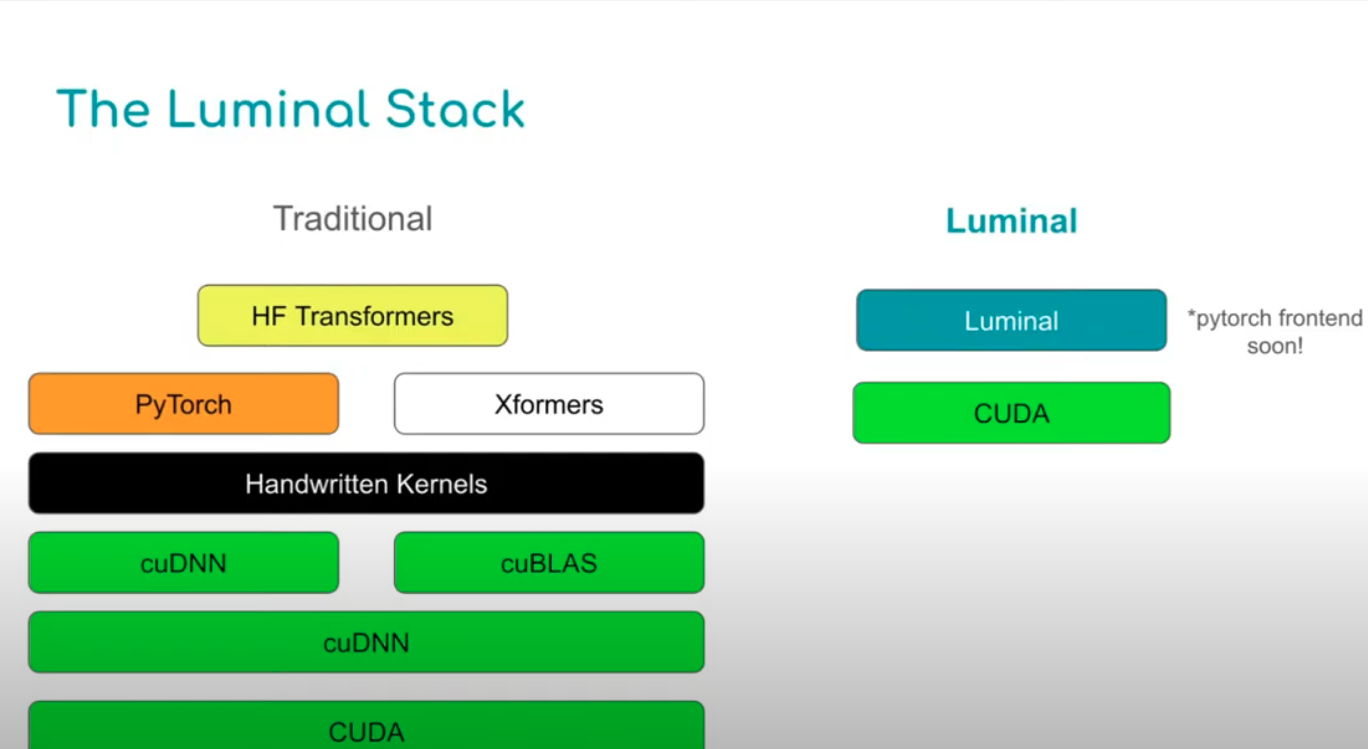Click the "*pytorch frontend soon!" note
Screen dimensions: 1368x749
point(1275,332)
